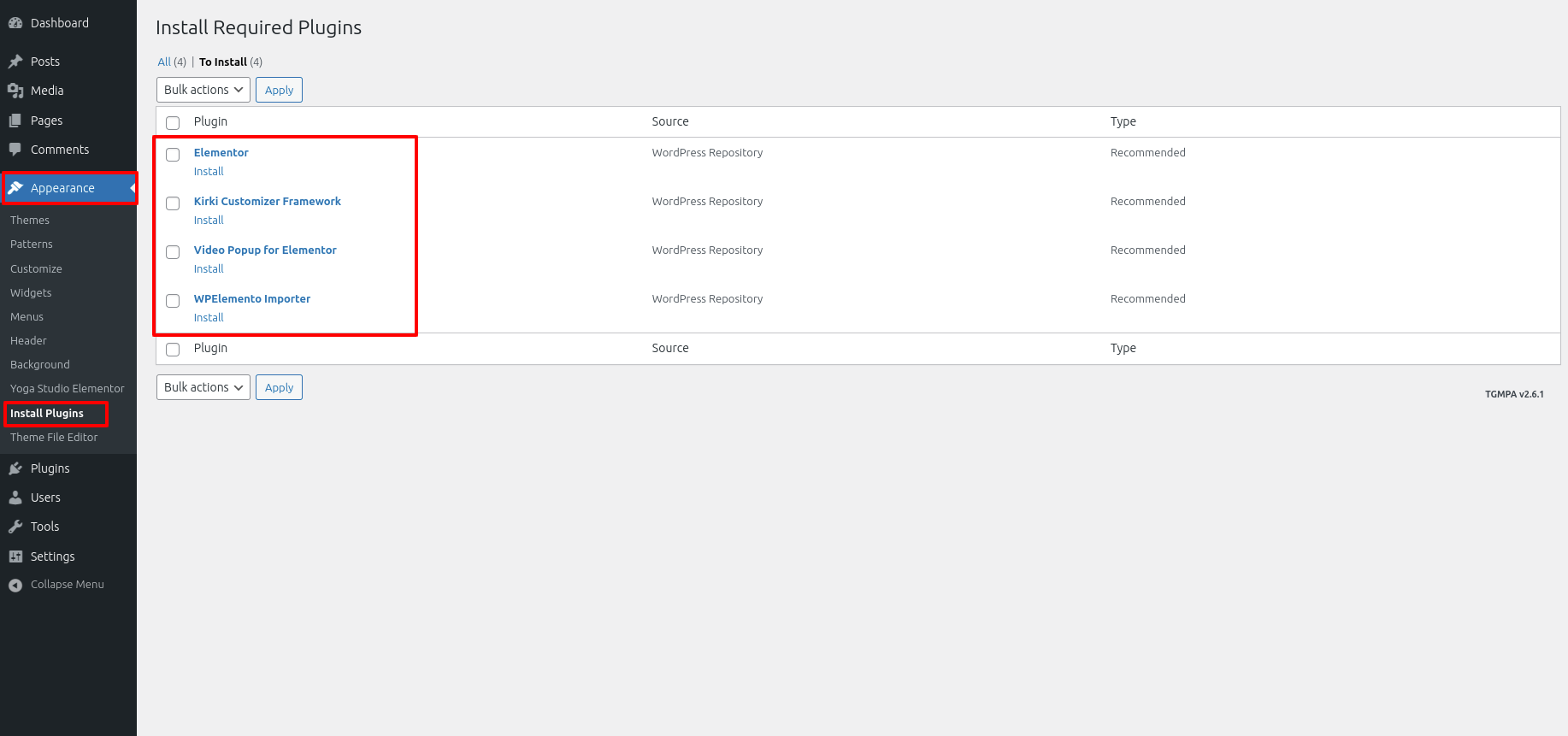1568x736 pixels.
Task: Check the WPElemento Importer checkbox
Action: [x=173, y=301]
